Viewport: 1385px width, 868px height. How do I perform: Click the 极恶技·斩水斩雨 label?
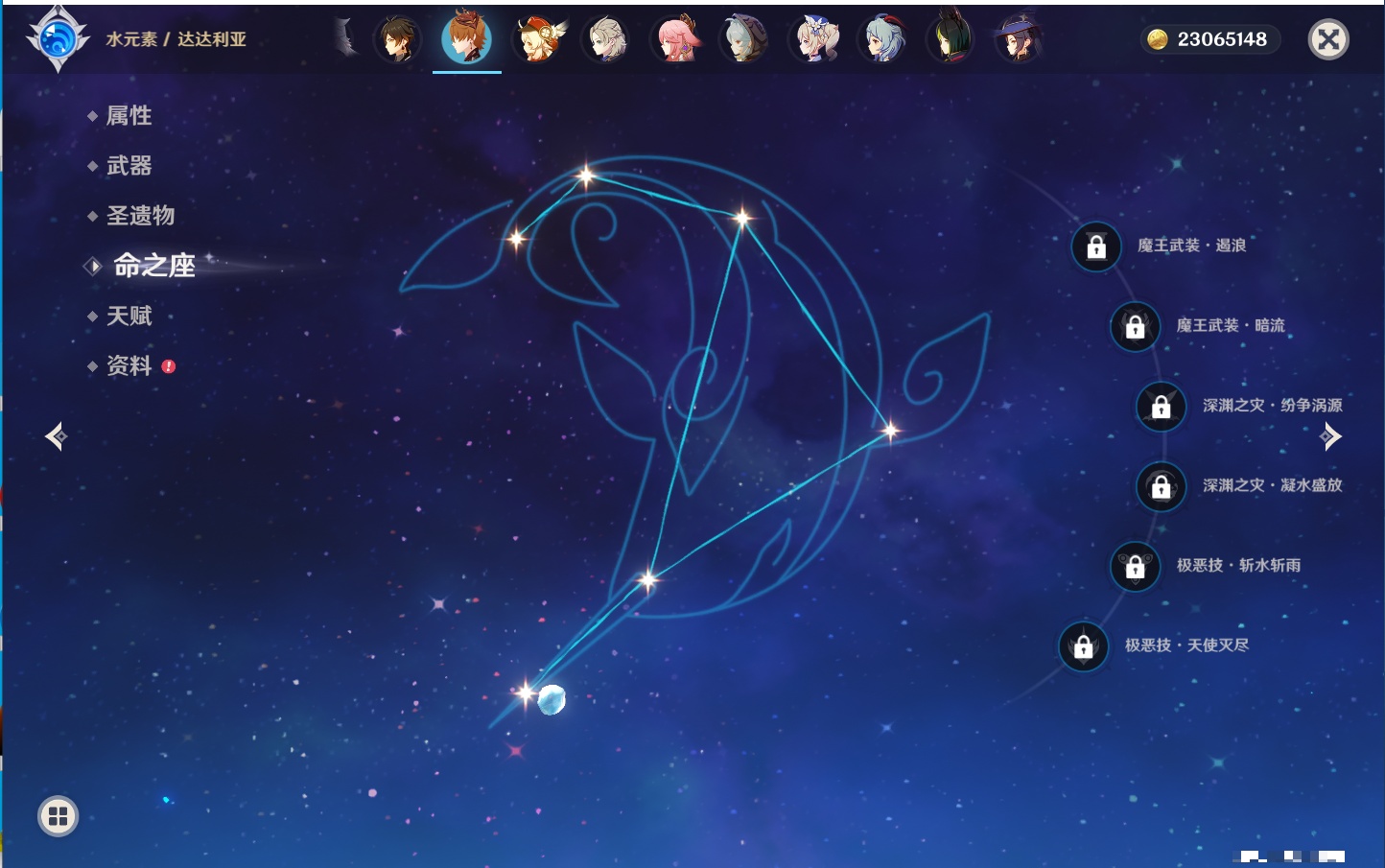click(1239, 565)
